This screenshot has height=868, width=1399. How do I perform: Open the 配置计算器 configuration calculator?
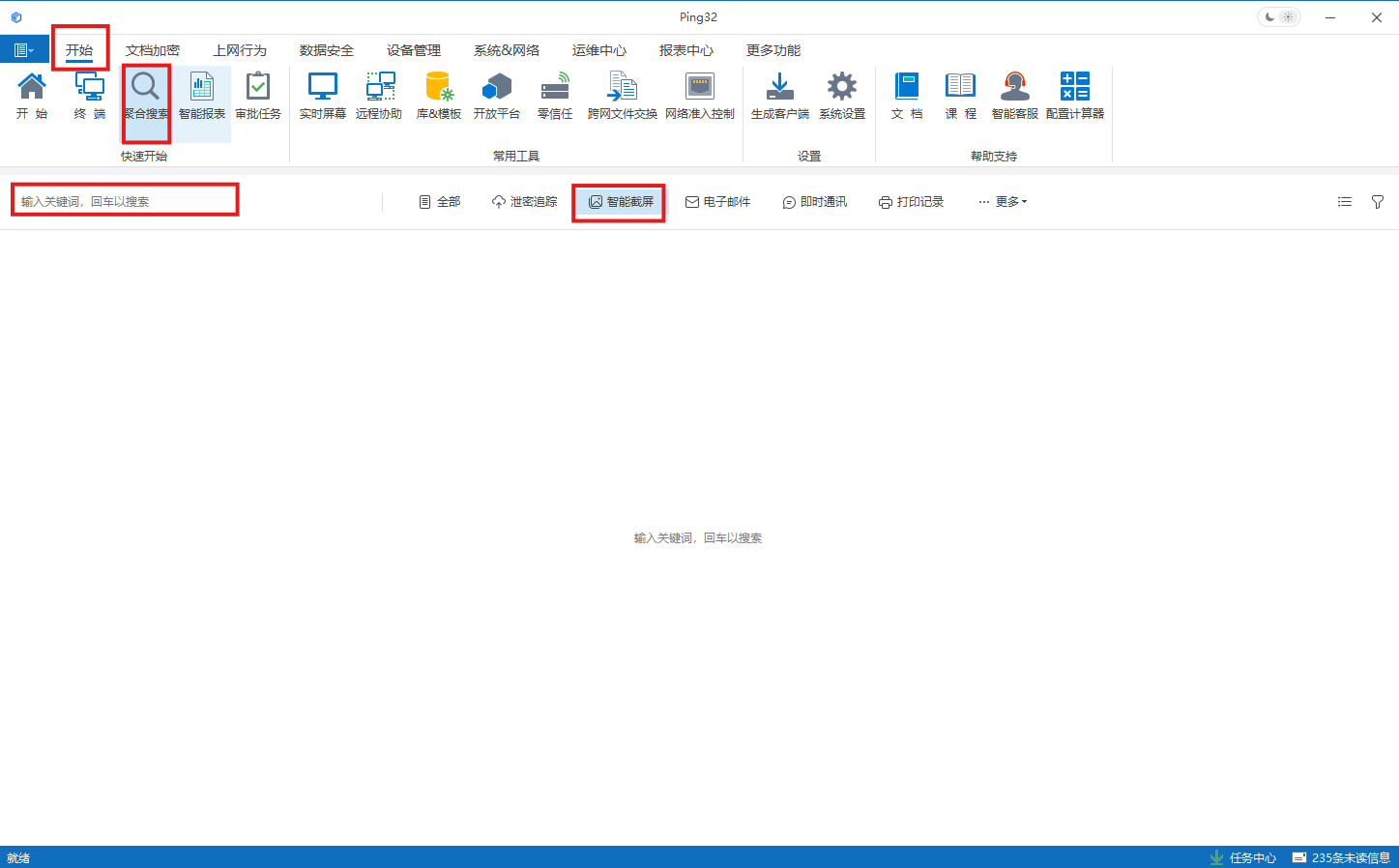(1073, 95)
